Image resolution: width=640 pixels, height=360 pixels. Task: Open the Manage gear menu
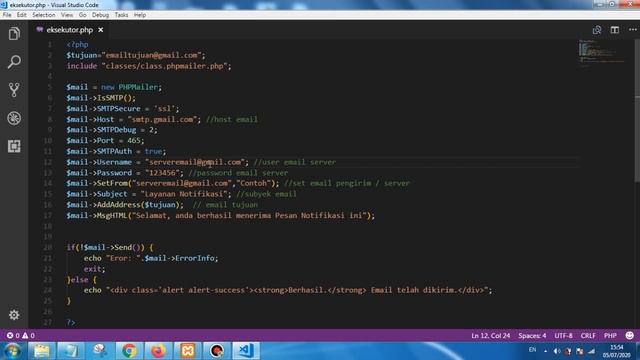14,315
